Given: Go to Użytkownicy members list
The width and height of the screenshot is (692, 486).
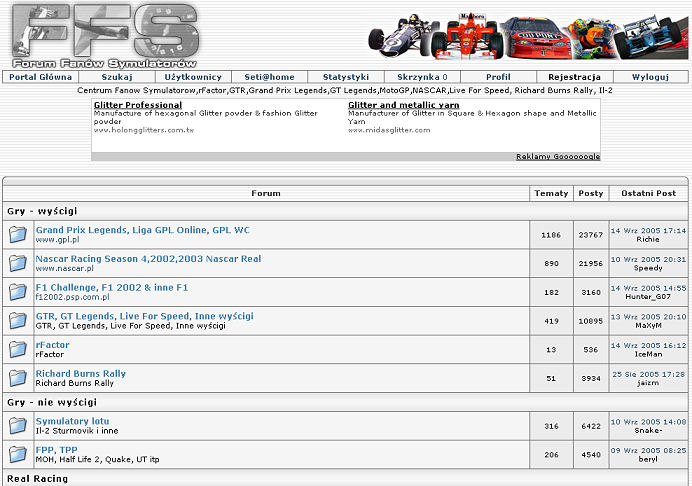Looking at the screenshot, I should pyautogui.click(x=193, y=77).
